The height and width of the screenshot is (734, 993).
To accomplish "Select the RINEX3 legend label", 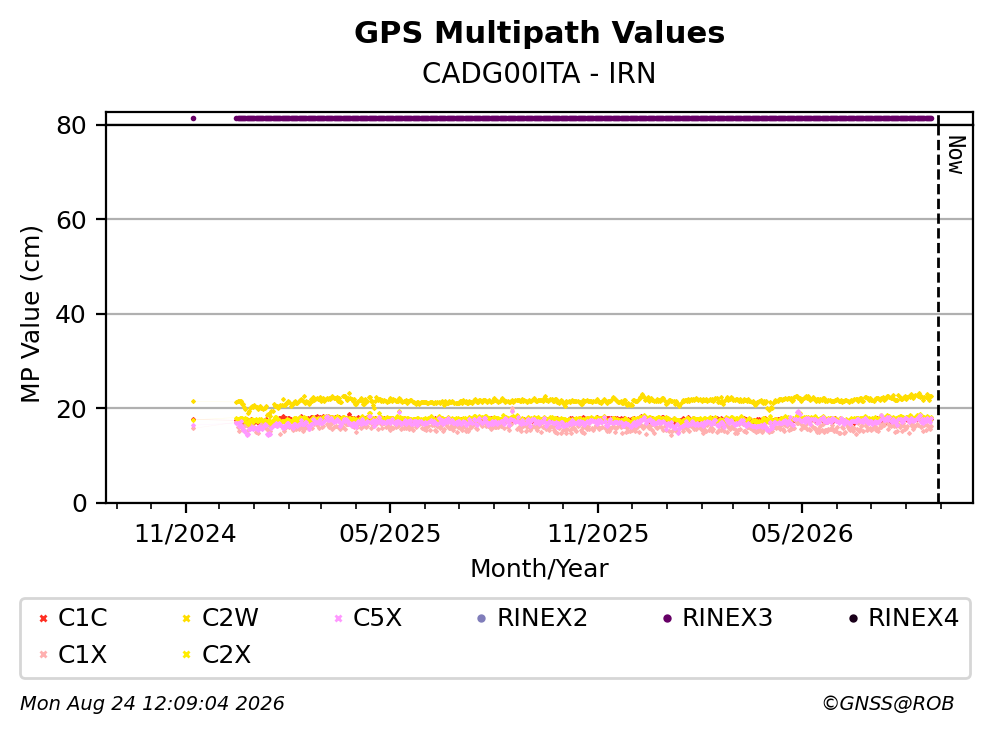I will (x=727, y=617).
